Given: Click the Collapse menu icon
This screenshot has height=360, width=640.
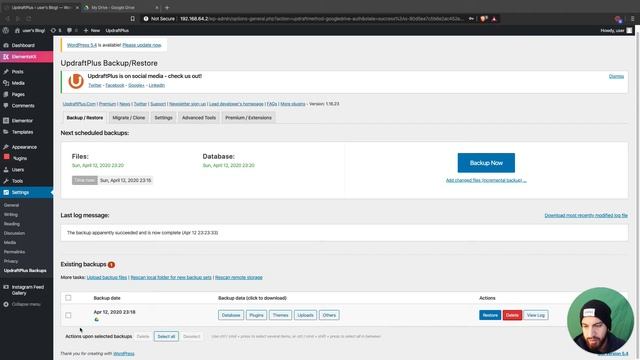Looking at the screenshot, I should click(6, 304).
